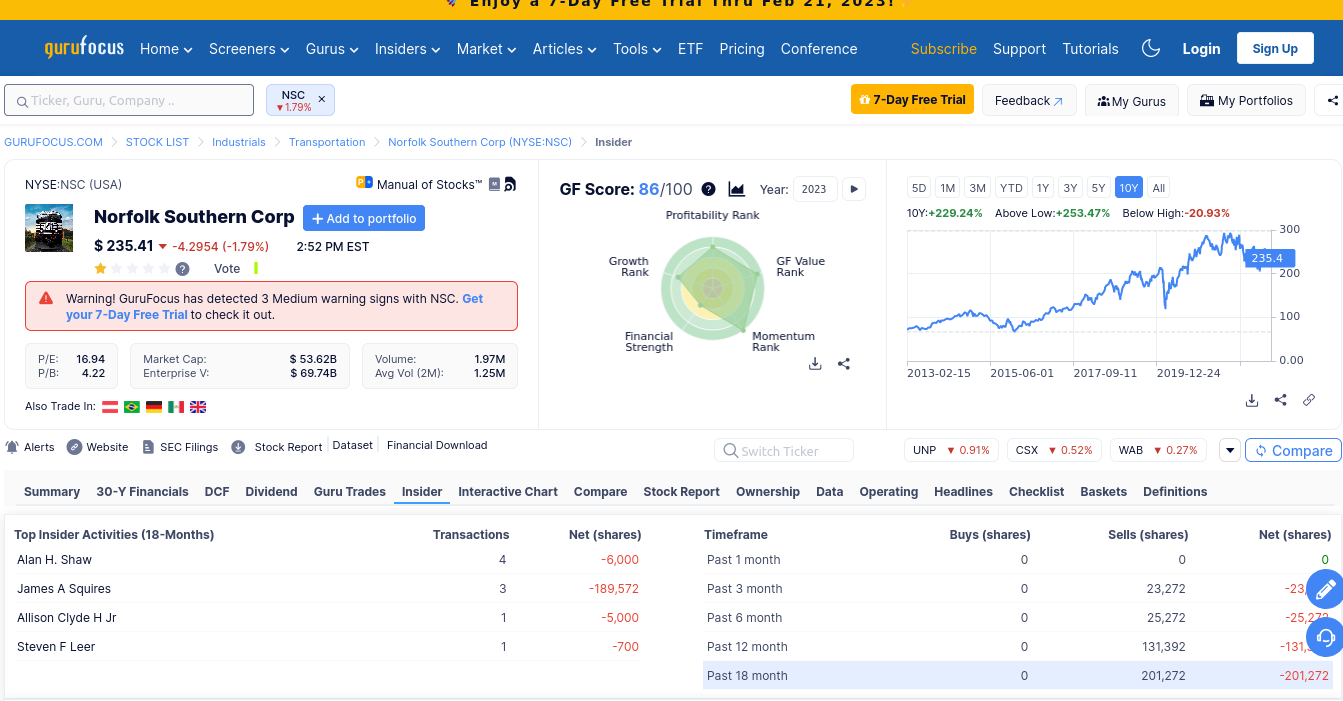
Task: Expand the Market navigation menu
Action: pyautogui.click(x=487, y=49)
